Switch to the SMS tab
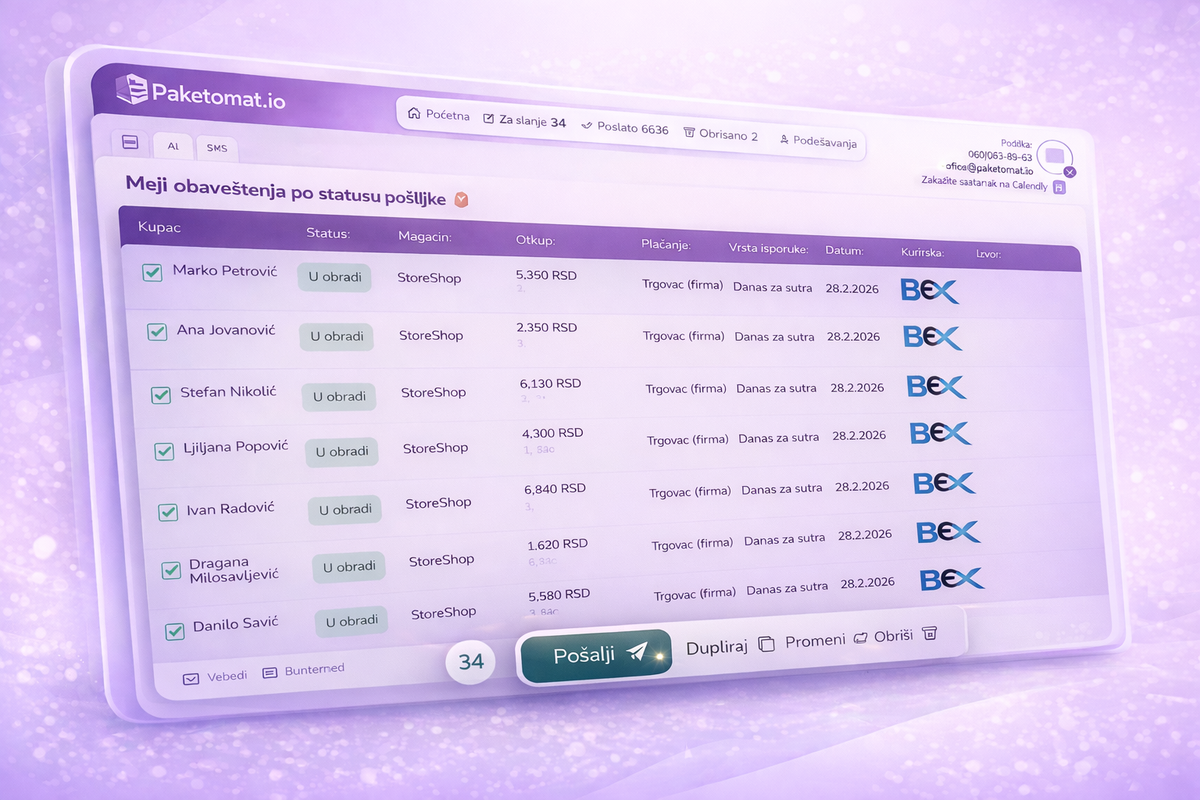Screen dimensions: 1200x800 pyautogui.click(x=216, y=149)
